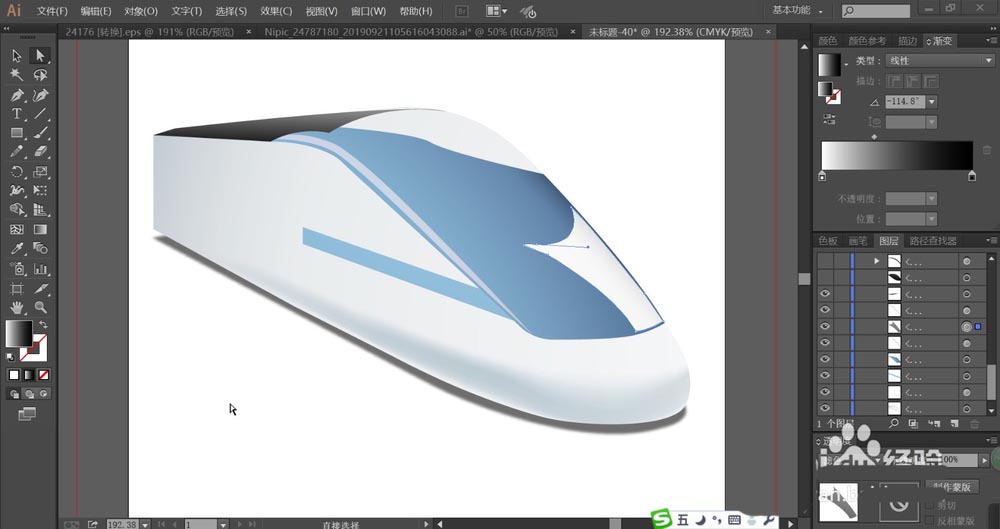1000x529 pixels.
Task: Select the Artboard tool
Action: tap(17, 288)
